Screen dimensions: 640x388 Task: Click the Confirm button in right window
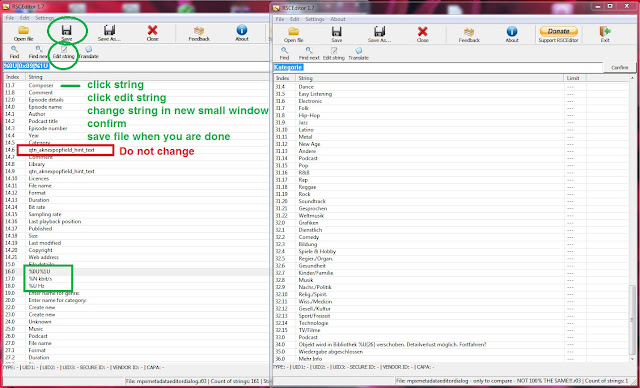point(620,68)
